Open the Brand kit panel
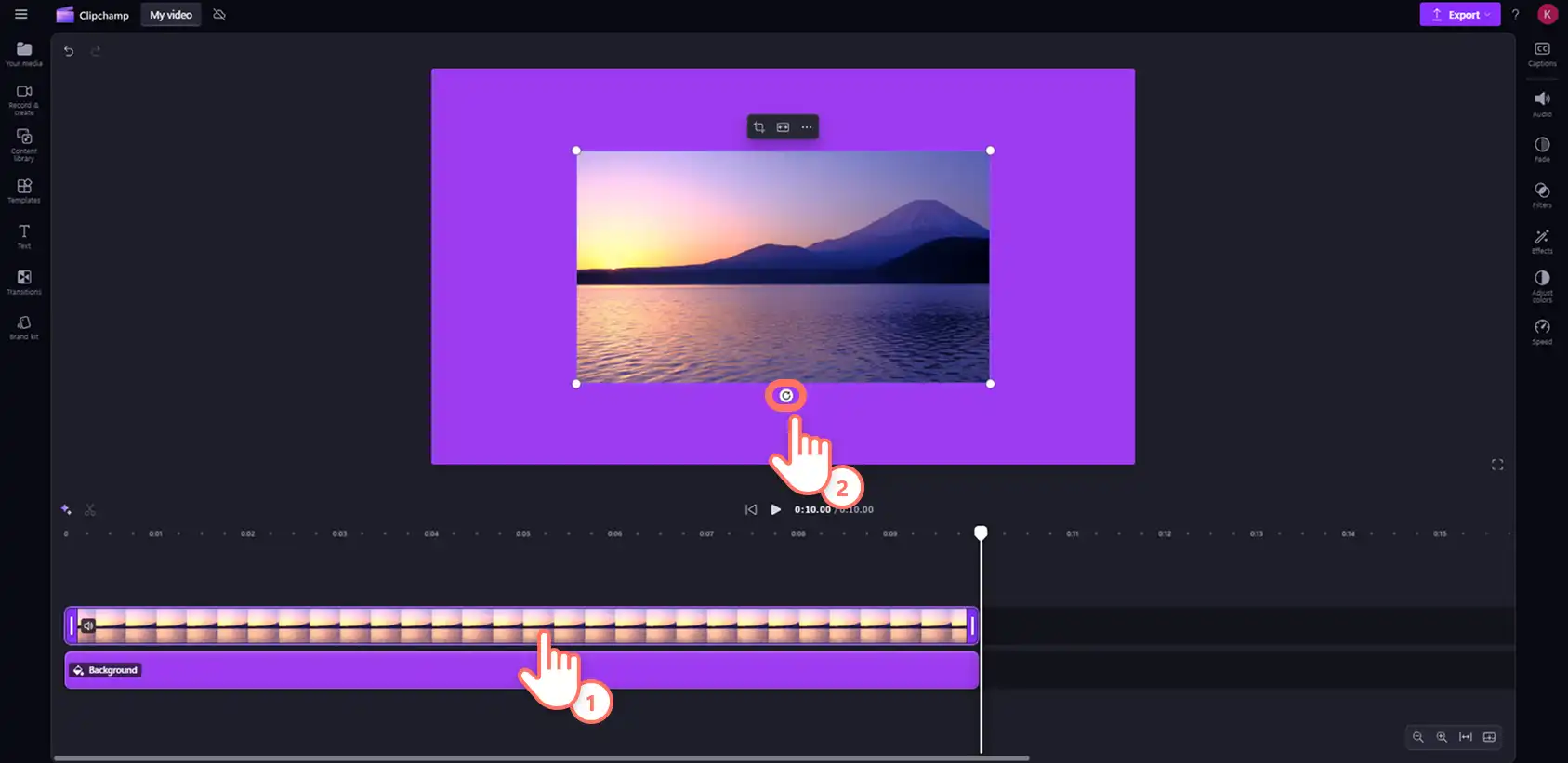This screenshot has height=763, width=1568. pos(24,327)
